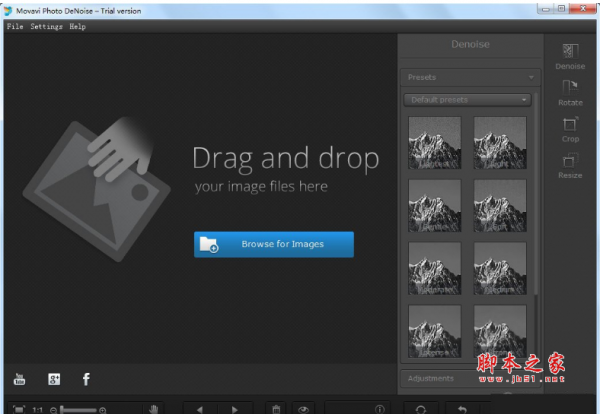The height and width of the screenshot is (414, 600).
Task: Select the Denoise tool icon in sidebar
Action: click(x=570, y=51)
